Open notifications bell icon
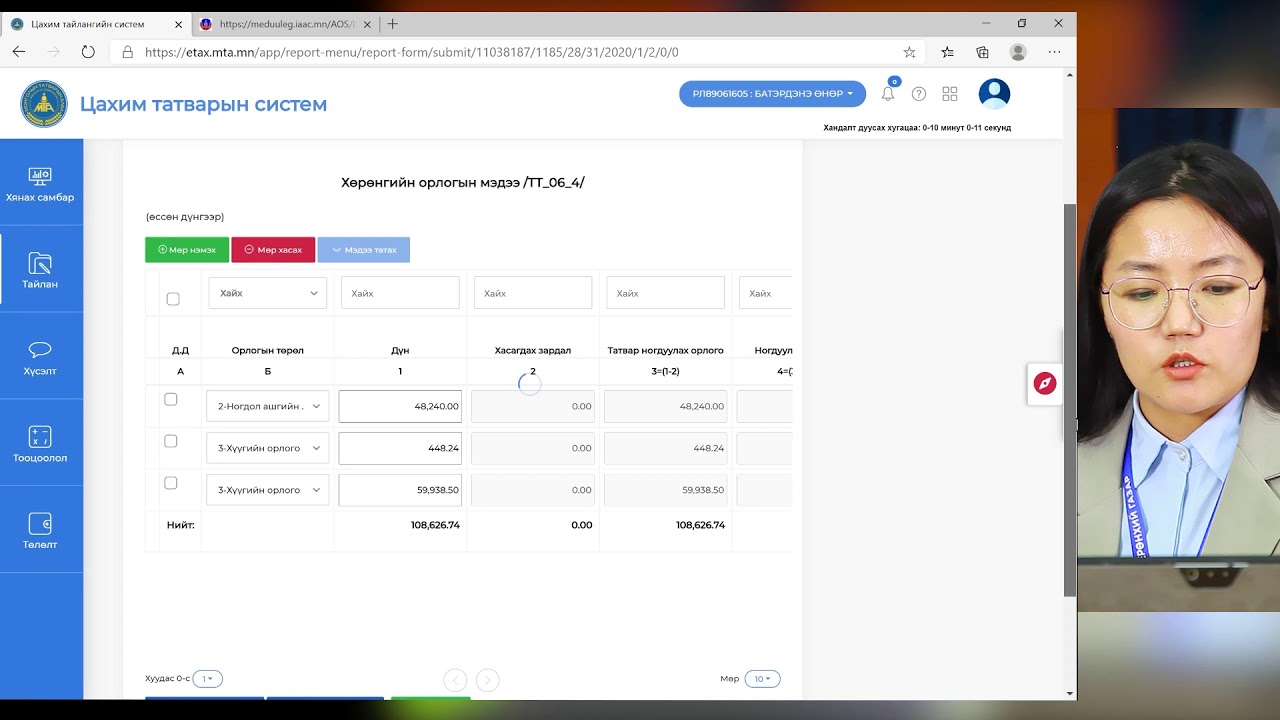 [x=888, y=94]
